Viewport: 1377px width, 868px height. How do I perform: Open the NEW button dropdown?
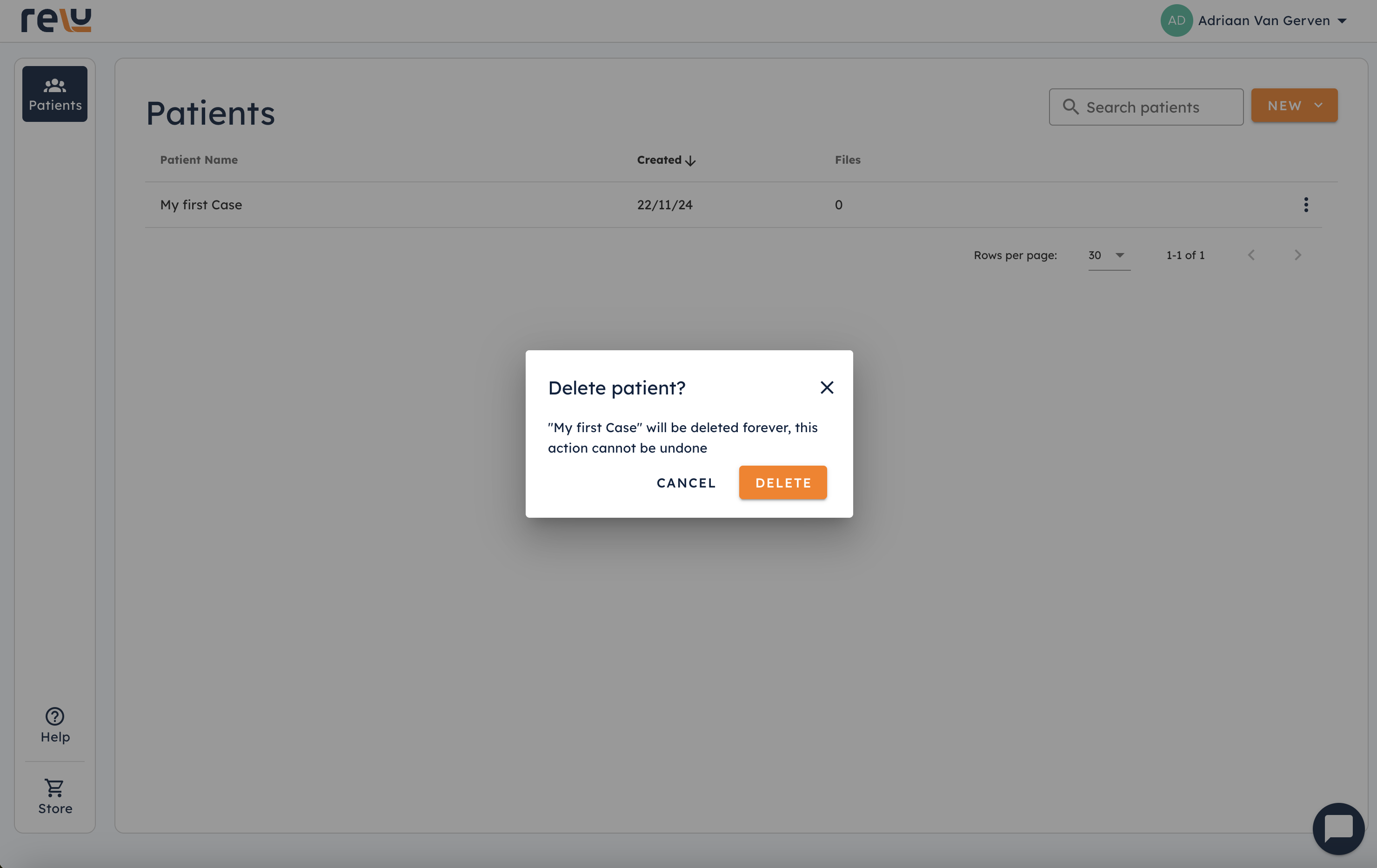tap(1294, 106)
